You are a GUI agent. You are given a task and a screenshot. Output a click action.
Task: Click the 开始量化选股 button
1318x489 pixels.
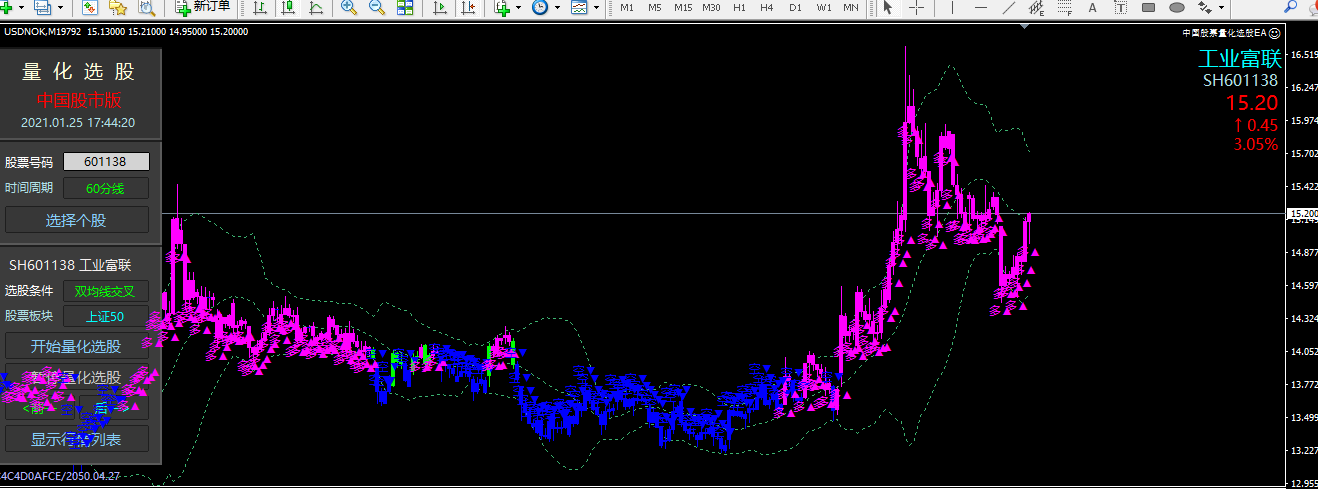point(77,346)
